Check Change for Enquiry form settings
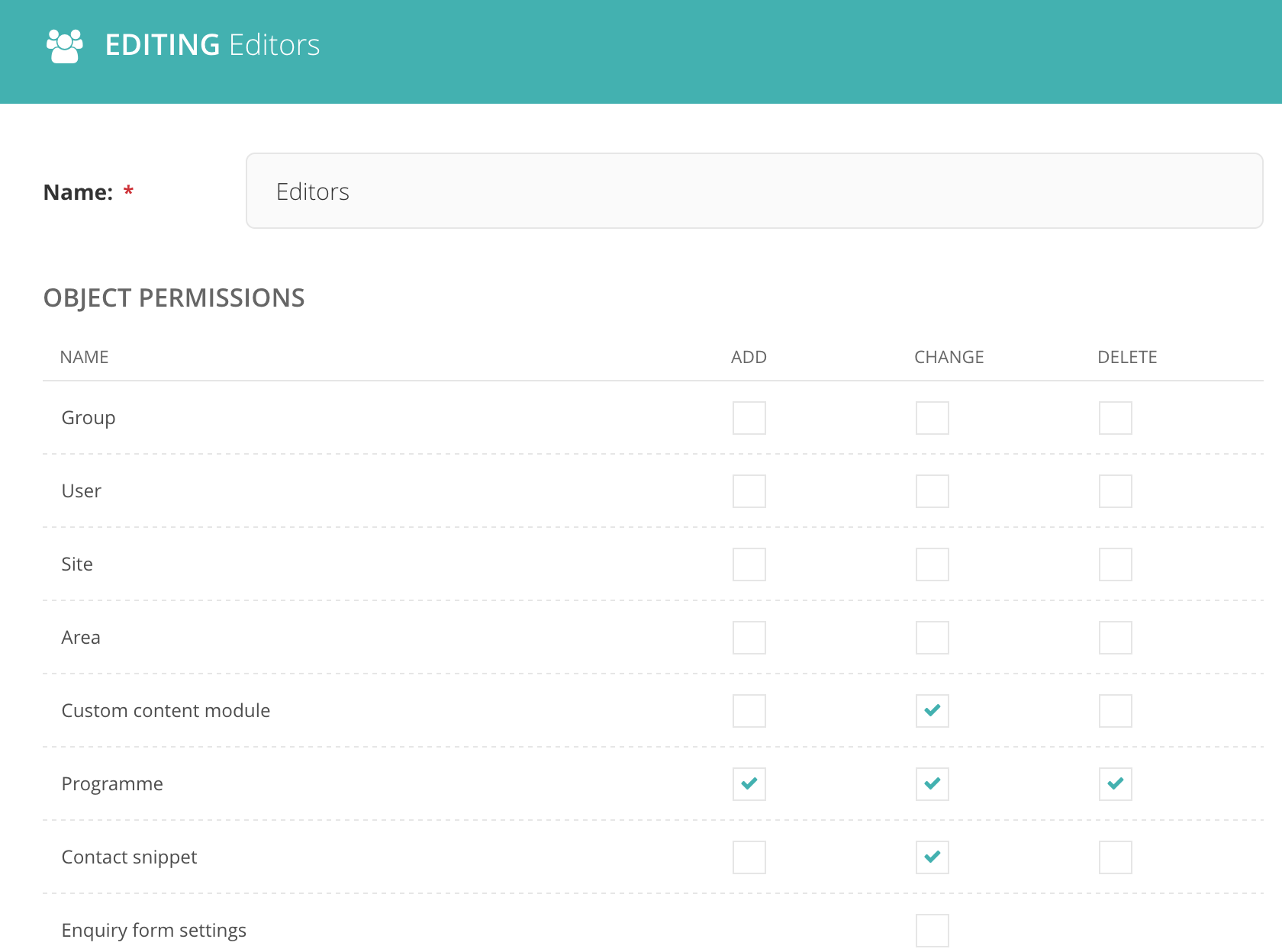1282x952 pixels. point(932,931)
